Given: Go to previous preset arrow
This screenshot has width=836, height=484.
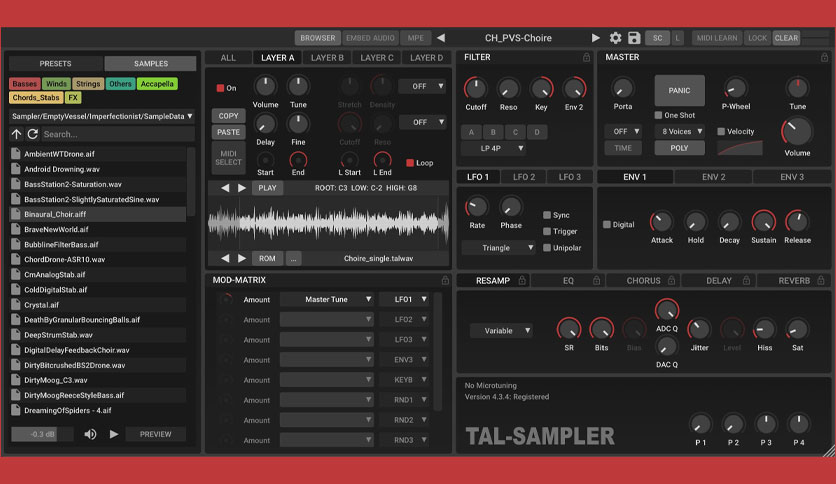Looking at the screenshot, I should 441,38.
